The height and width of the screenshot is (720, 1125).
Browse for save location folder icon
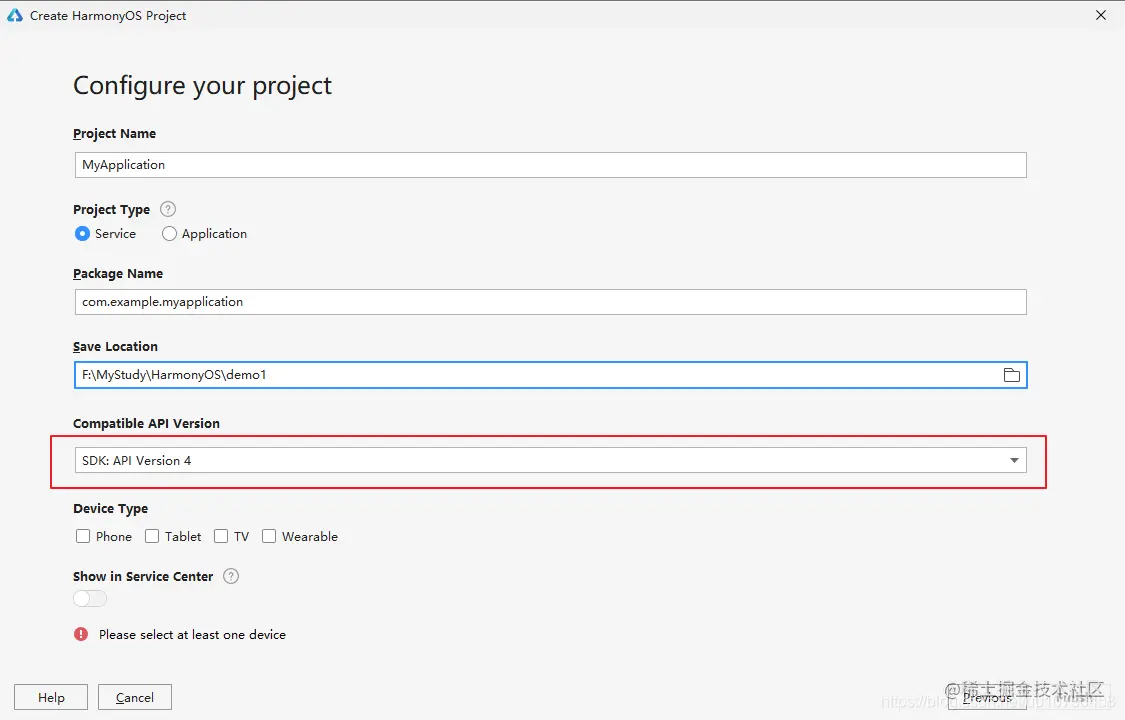click(x=1012, y=375)
